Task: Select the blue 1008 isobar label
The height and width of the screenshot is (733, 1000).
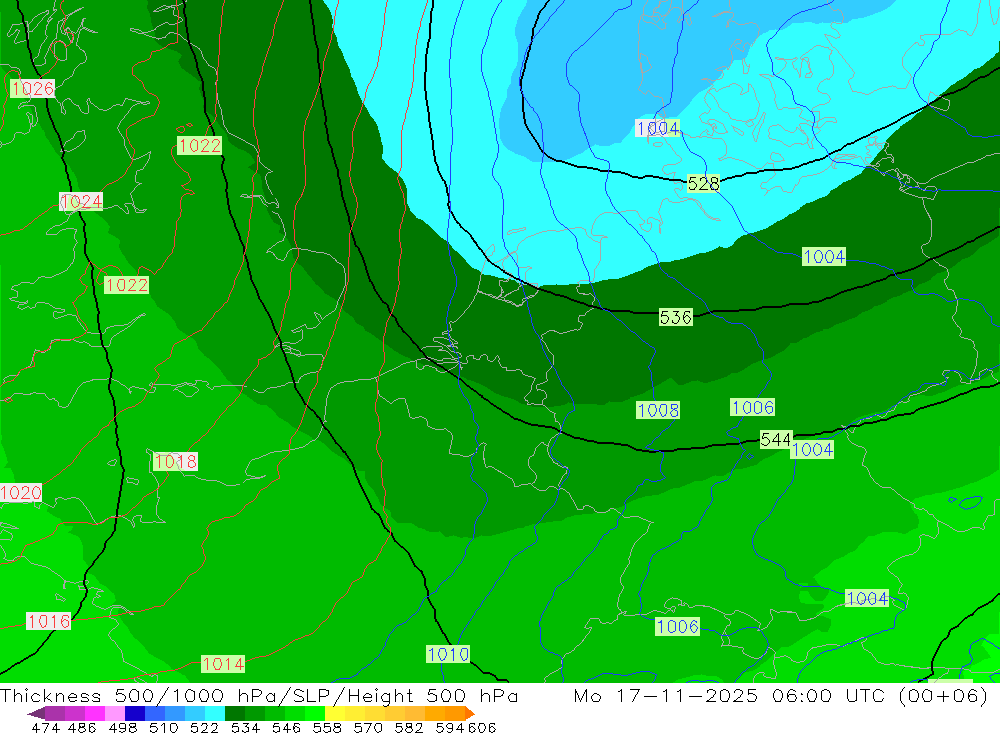Action: click(x=658, y=410)
